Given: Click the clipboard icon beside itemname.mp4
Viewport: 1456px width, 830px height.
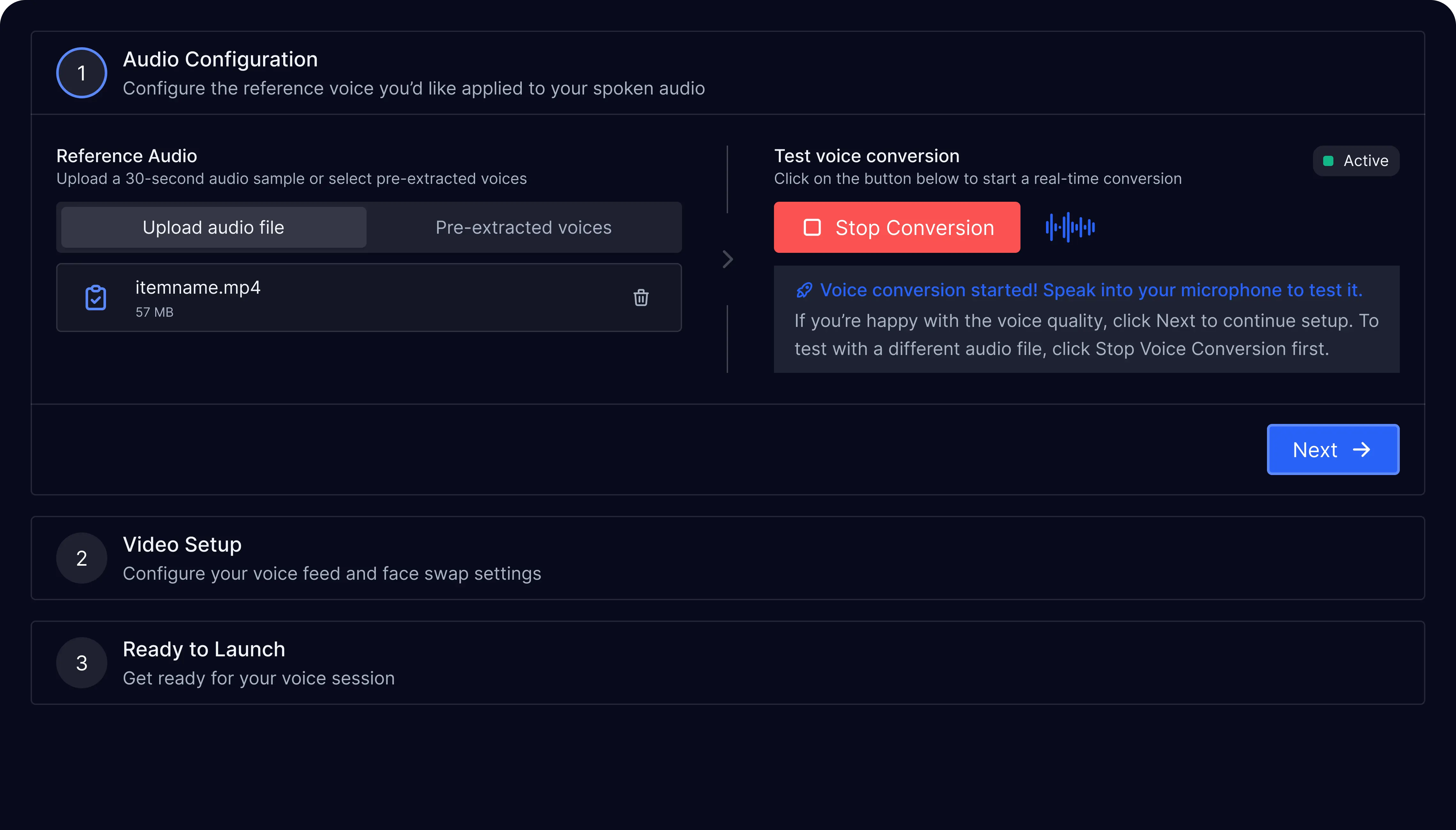Looking at the screenshot, I should 96,298.
